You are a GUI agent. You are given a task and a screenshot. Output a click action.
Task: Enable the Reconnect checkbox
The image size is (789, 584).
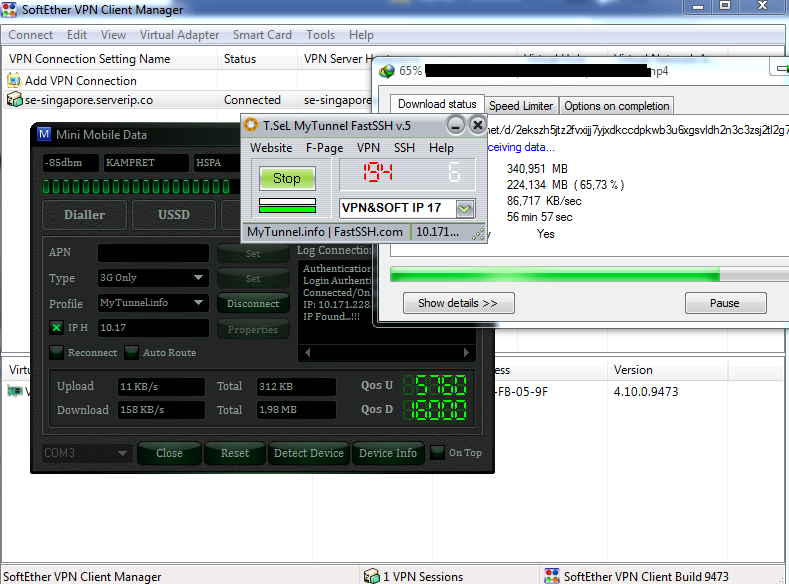pyautogui.click(x=56, y=352)
